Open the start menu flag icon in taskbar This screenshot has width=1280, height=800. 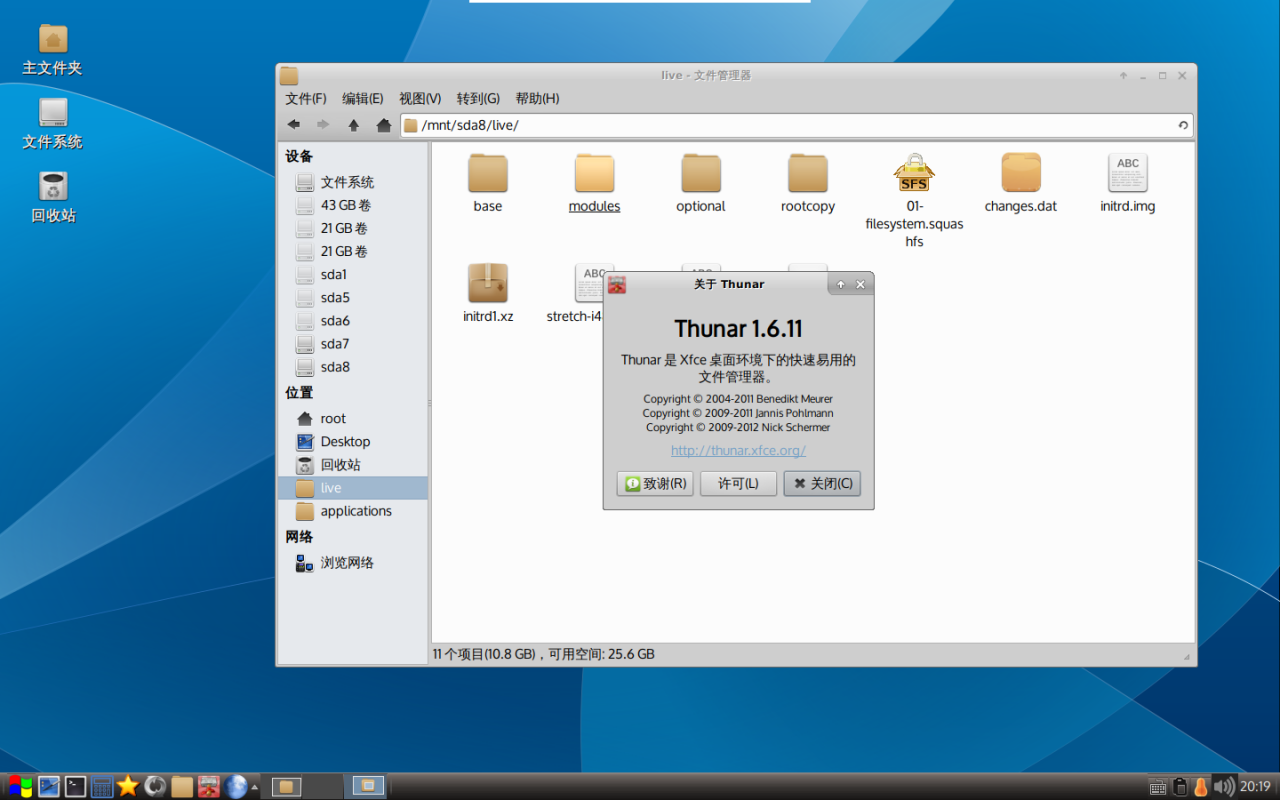[20, 786]
